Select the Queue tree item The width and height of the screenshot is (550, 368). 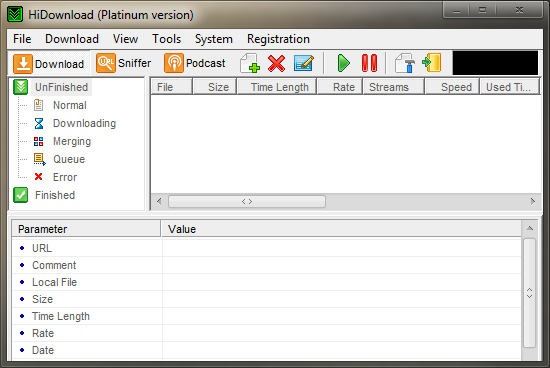coord(69,159)
